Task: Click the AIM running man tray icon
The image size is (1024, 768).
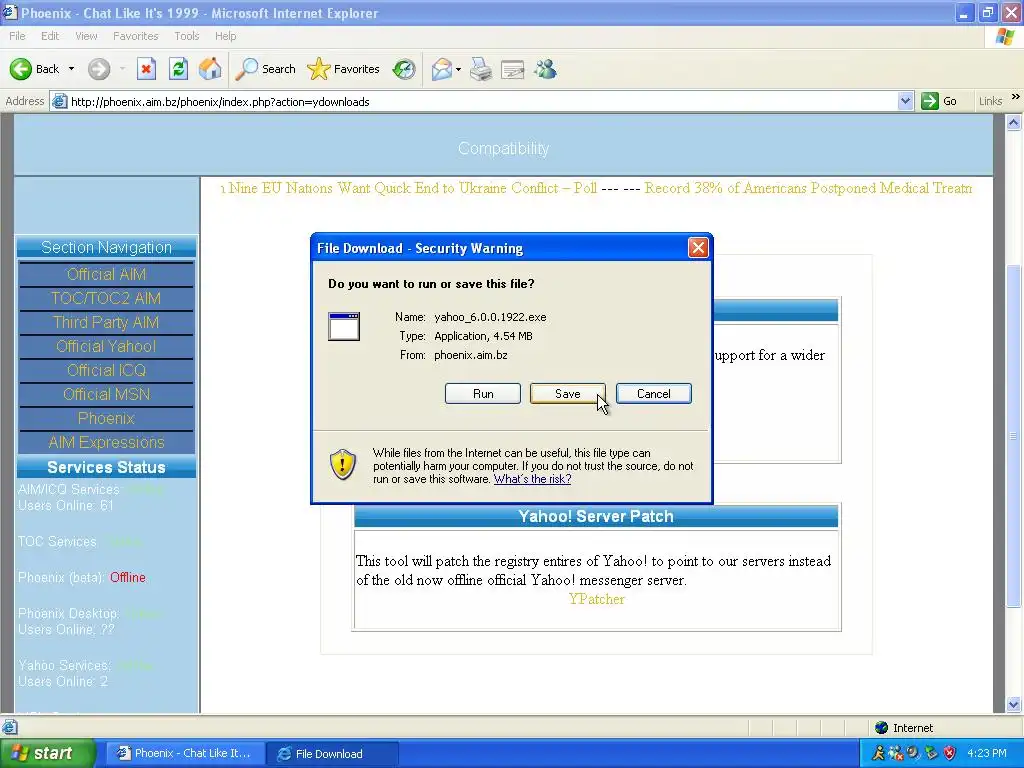Action: point(879,753)
